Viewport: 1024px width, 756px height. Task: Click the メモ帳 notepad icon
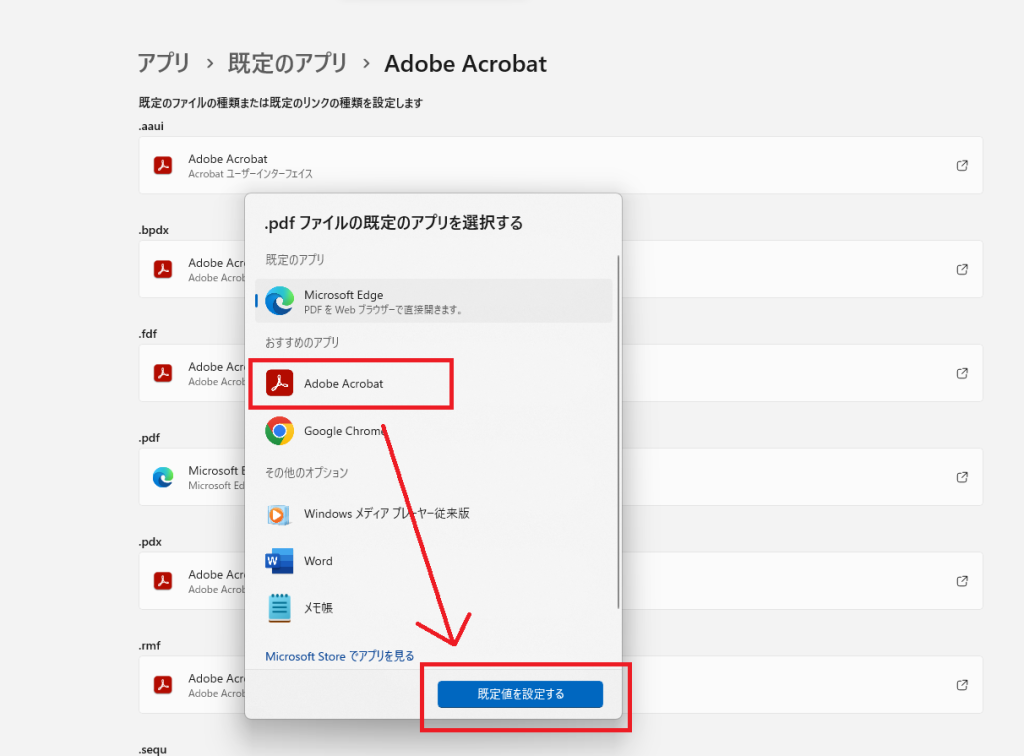280,608
